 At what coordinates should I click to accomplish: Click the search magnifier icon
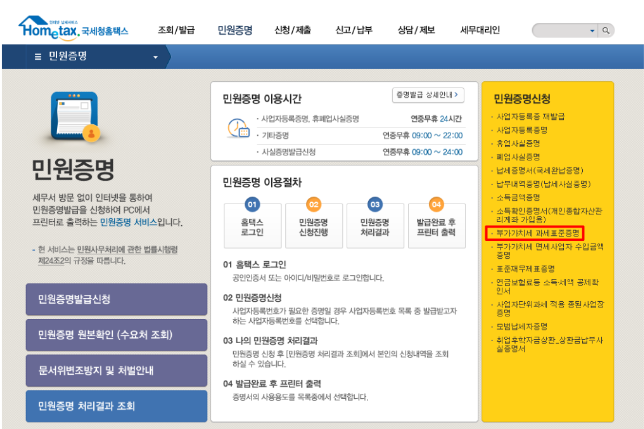point(606,30)
